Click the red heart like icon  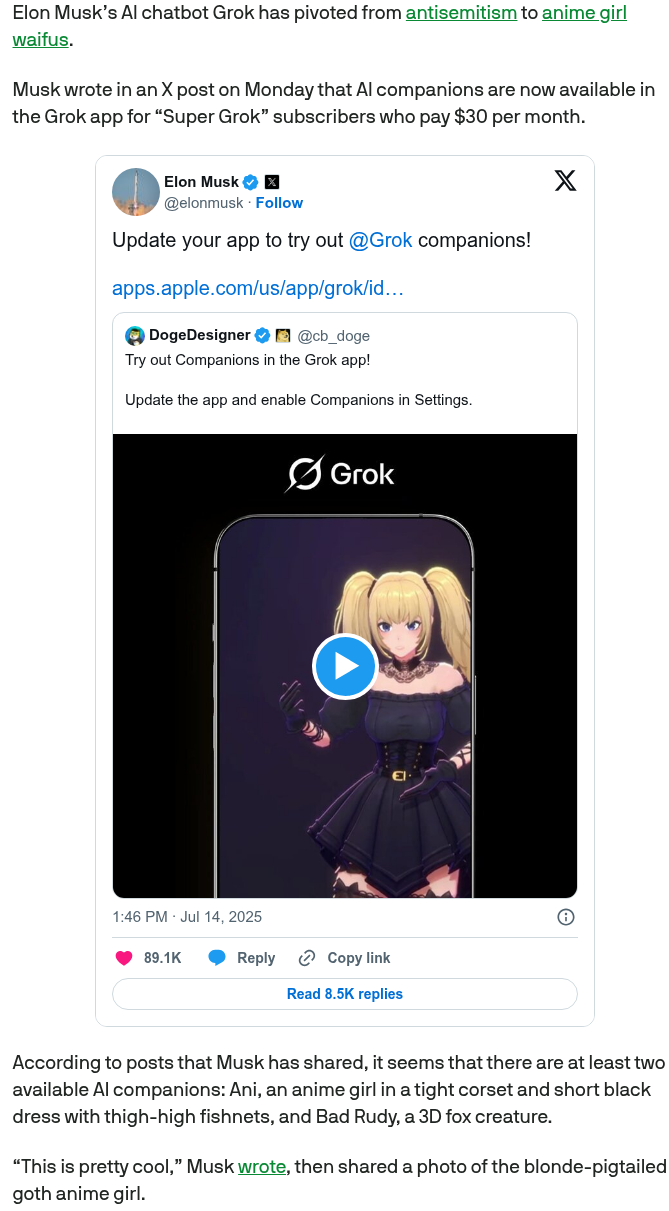pyautogui.click(x=124, y=958)
